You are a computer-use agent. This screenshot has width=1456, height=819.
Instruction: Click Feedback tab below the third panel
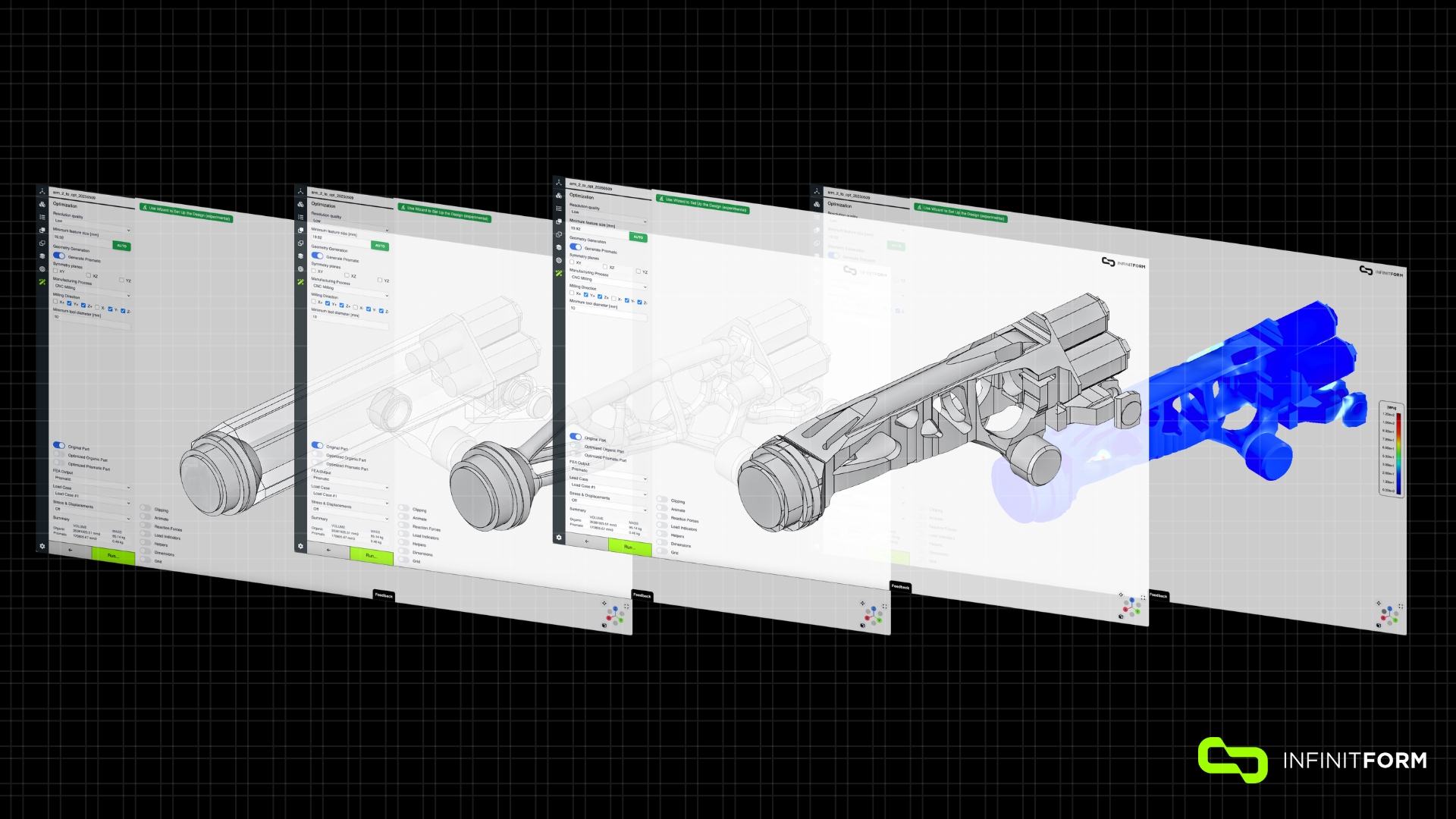(900, 586)
